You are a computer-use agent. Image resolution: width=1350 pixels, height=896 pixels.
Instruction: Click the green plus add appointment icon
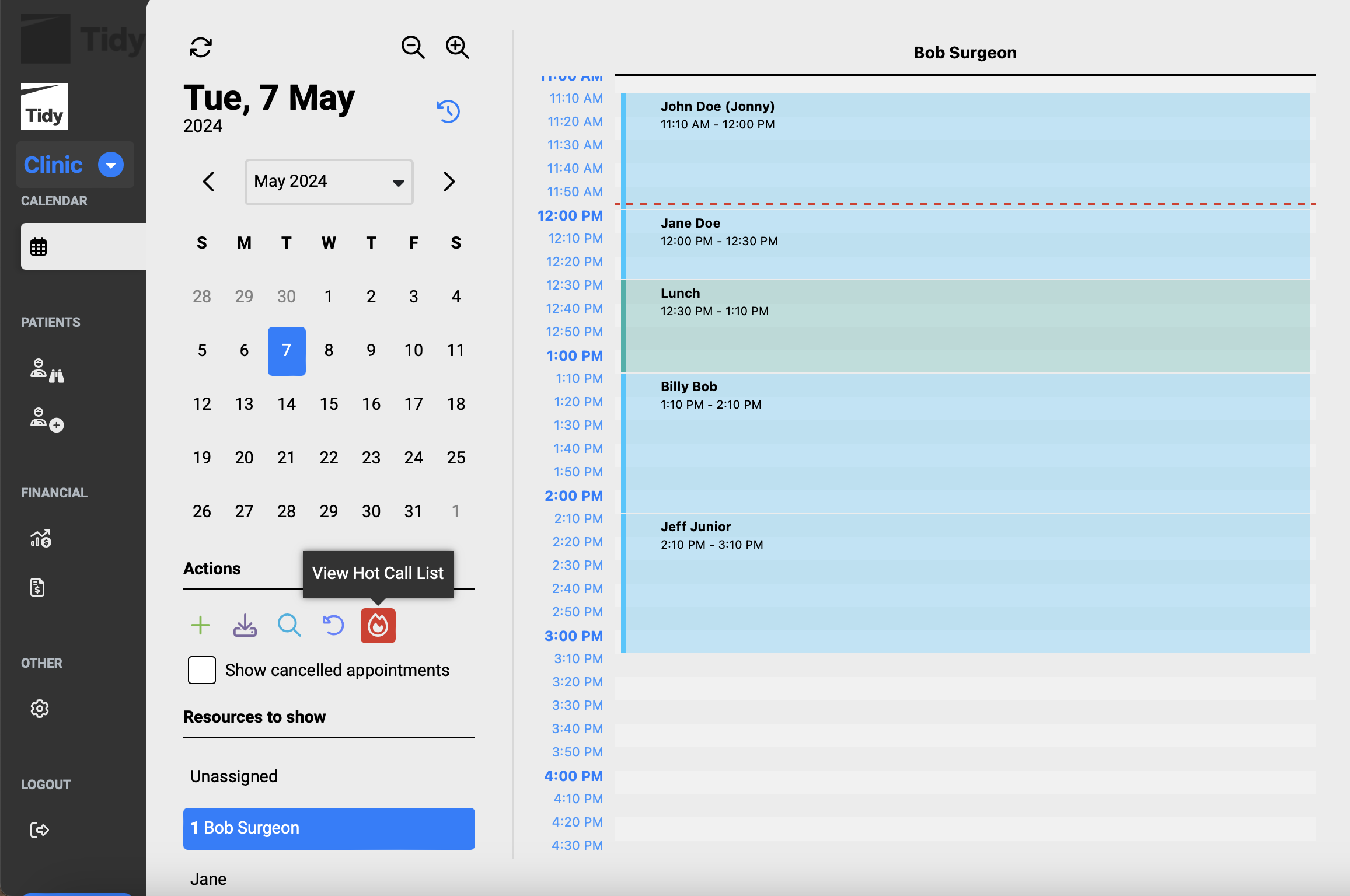coord(200,626)
